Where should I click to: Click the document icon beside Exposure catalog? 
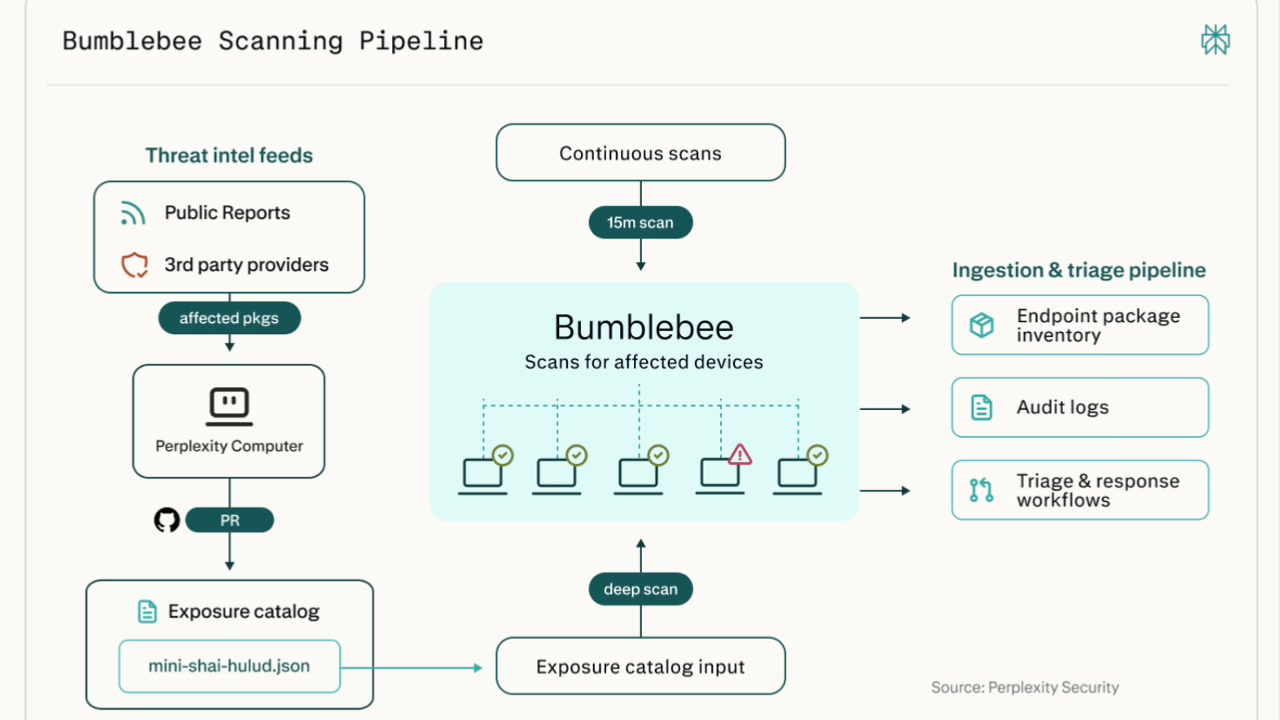(x=147, y=612)
